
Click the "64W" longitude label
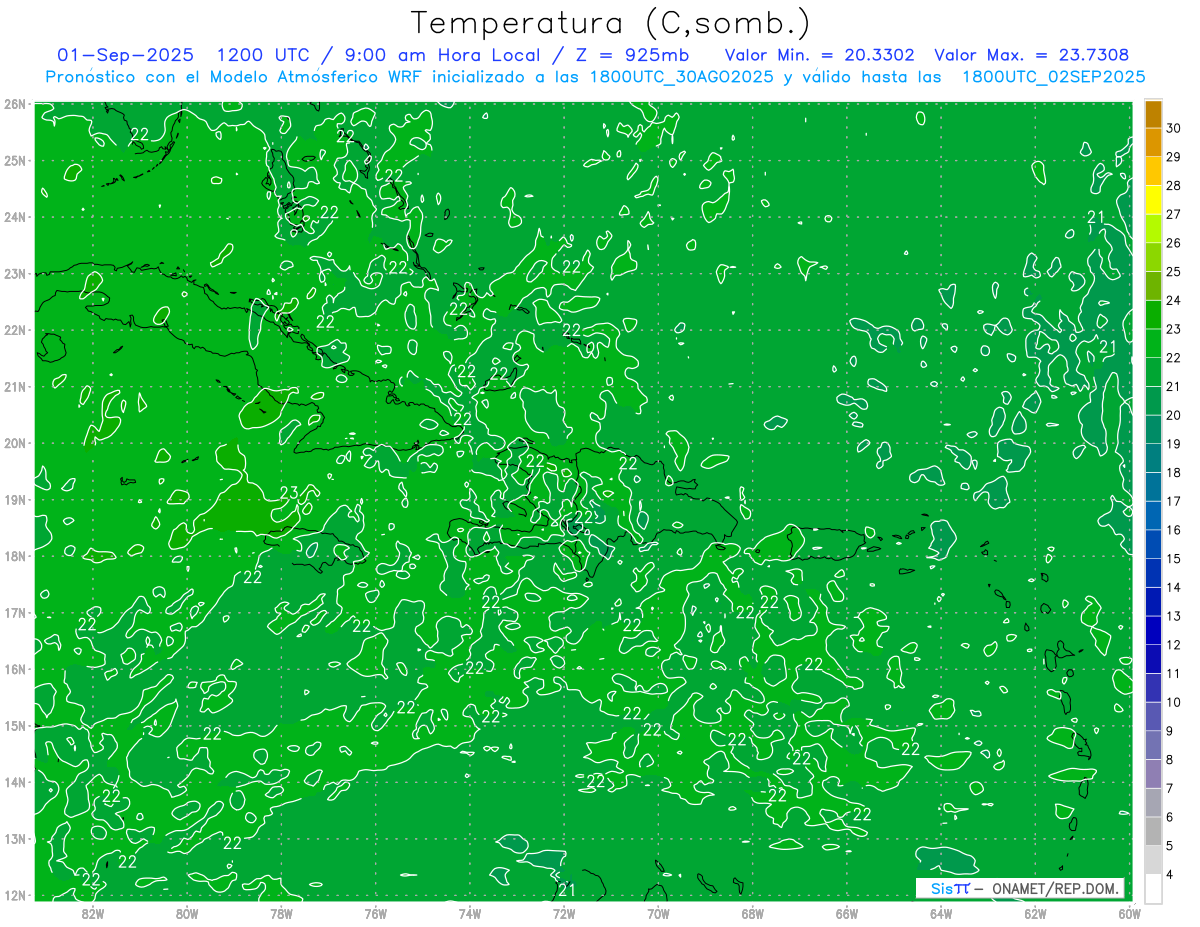point(941,913)
